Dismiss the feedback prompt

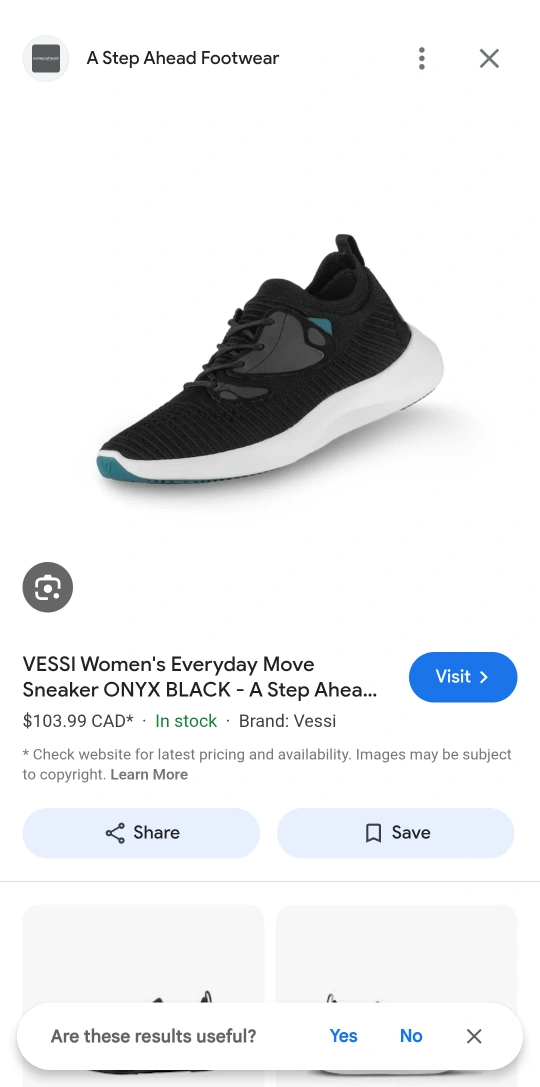click(x=474, y=1036)
